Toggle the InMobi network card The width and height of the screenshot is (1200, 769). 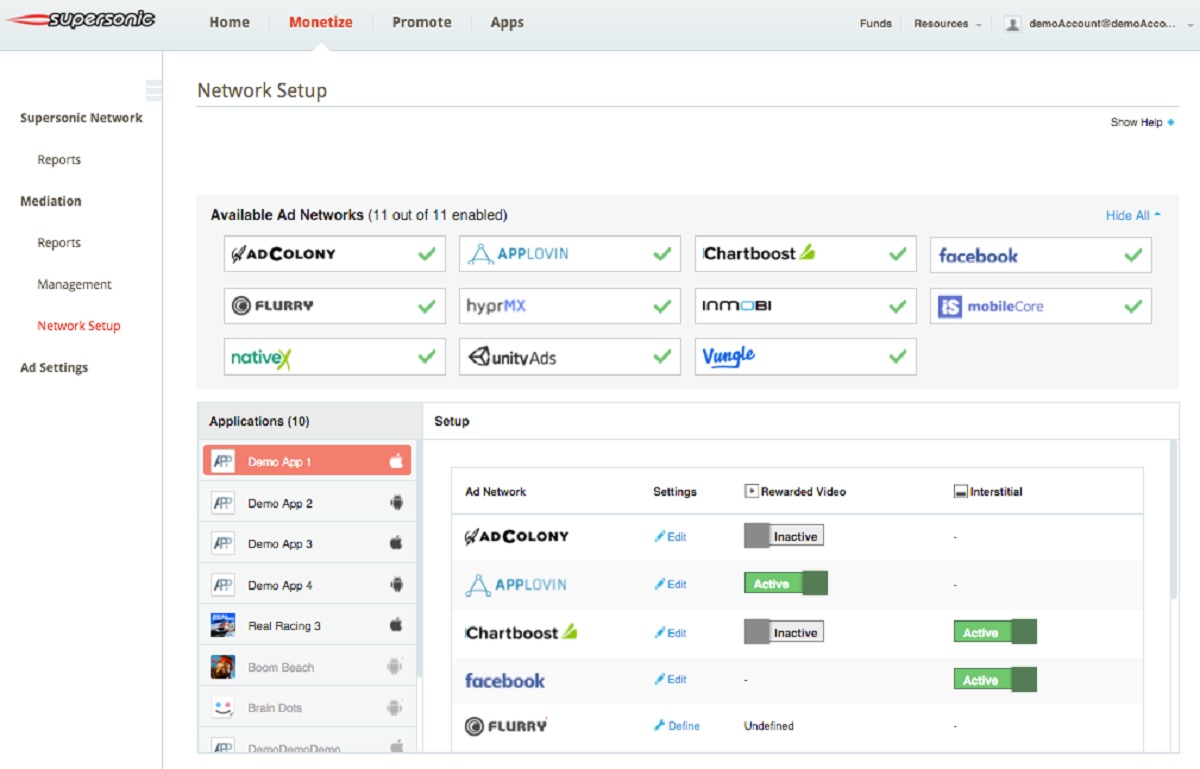806,306
